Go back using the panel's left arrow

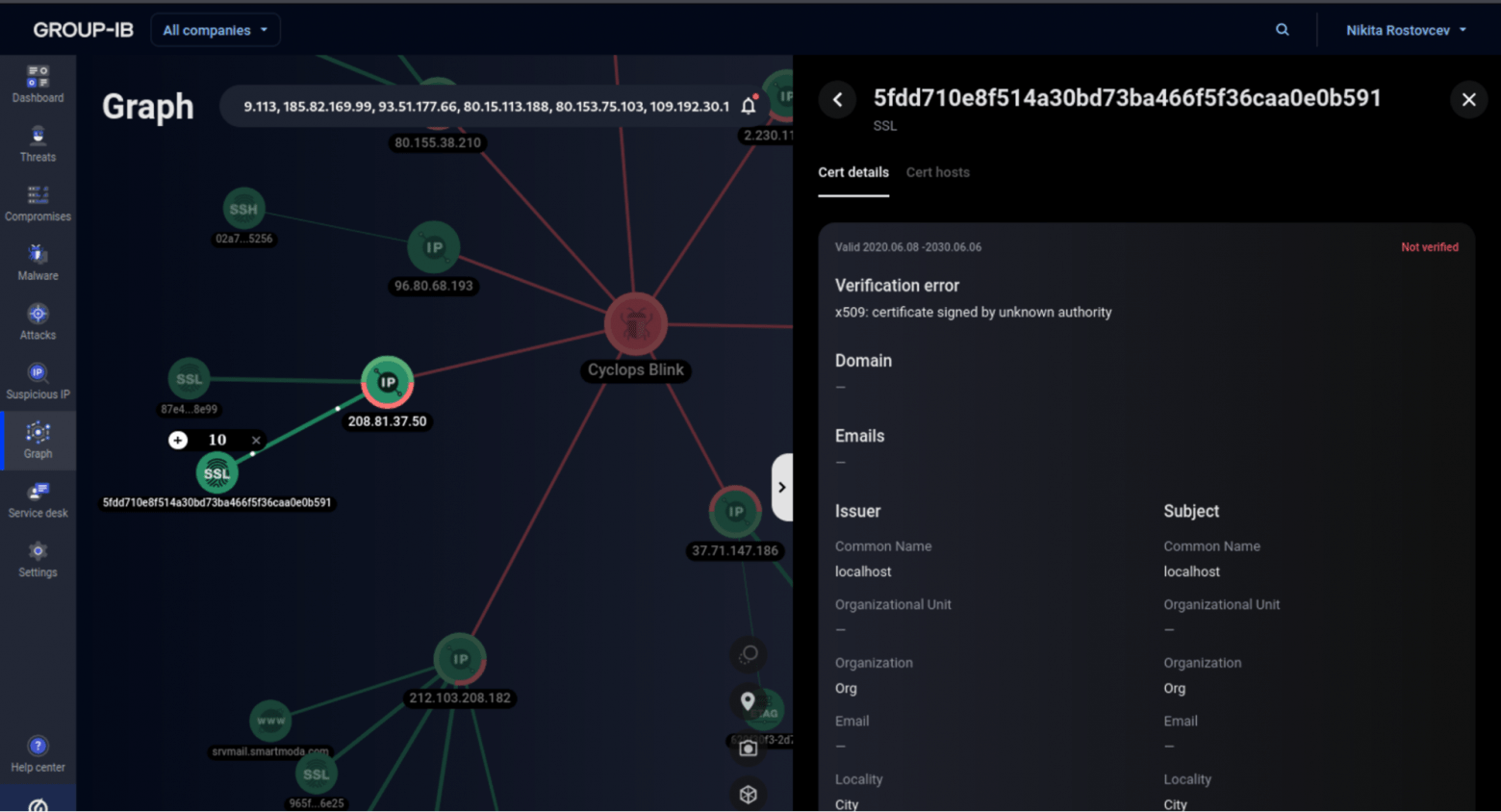[x=838, y=99]
